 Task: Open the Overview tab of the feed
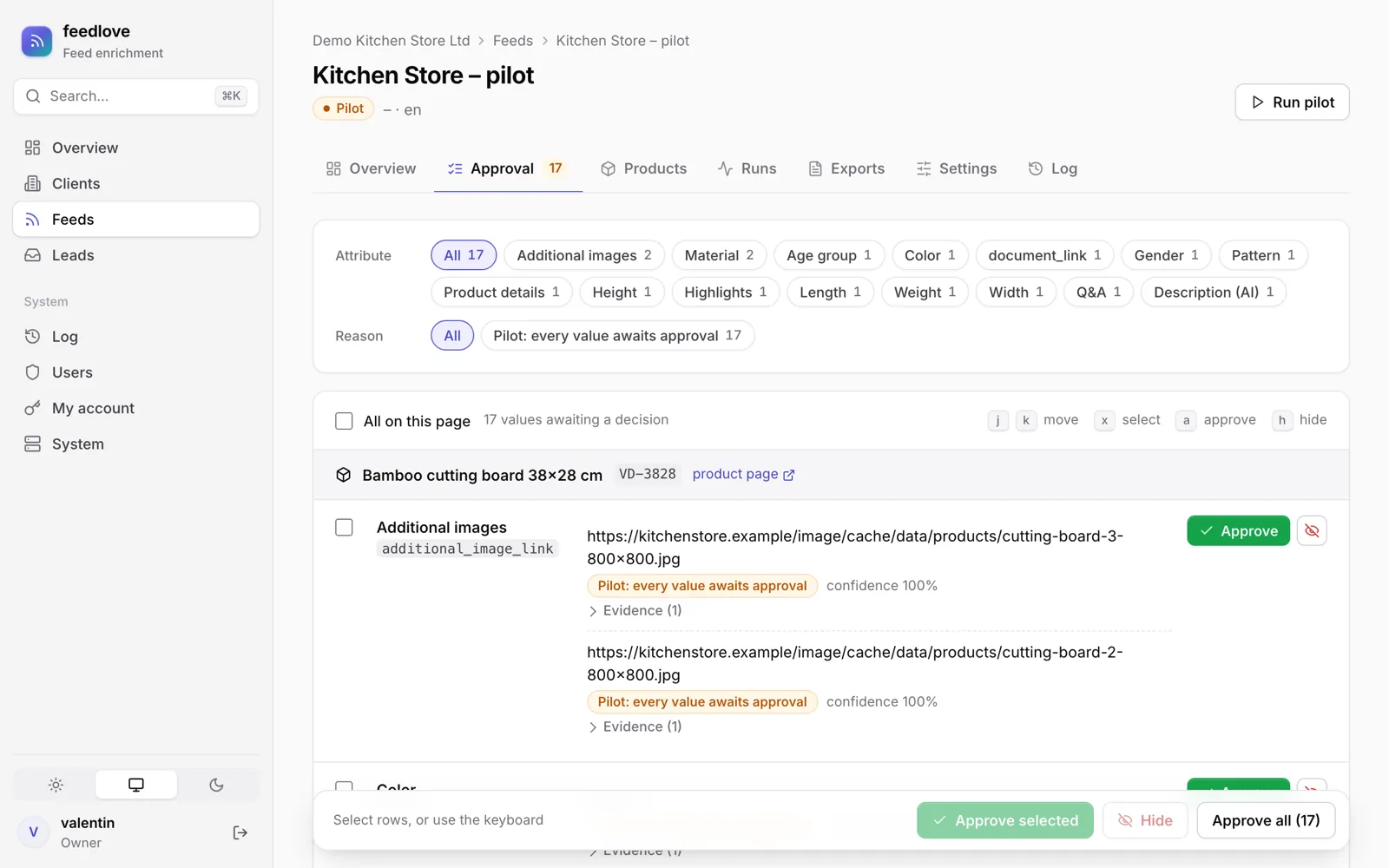point(371,168)
